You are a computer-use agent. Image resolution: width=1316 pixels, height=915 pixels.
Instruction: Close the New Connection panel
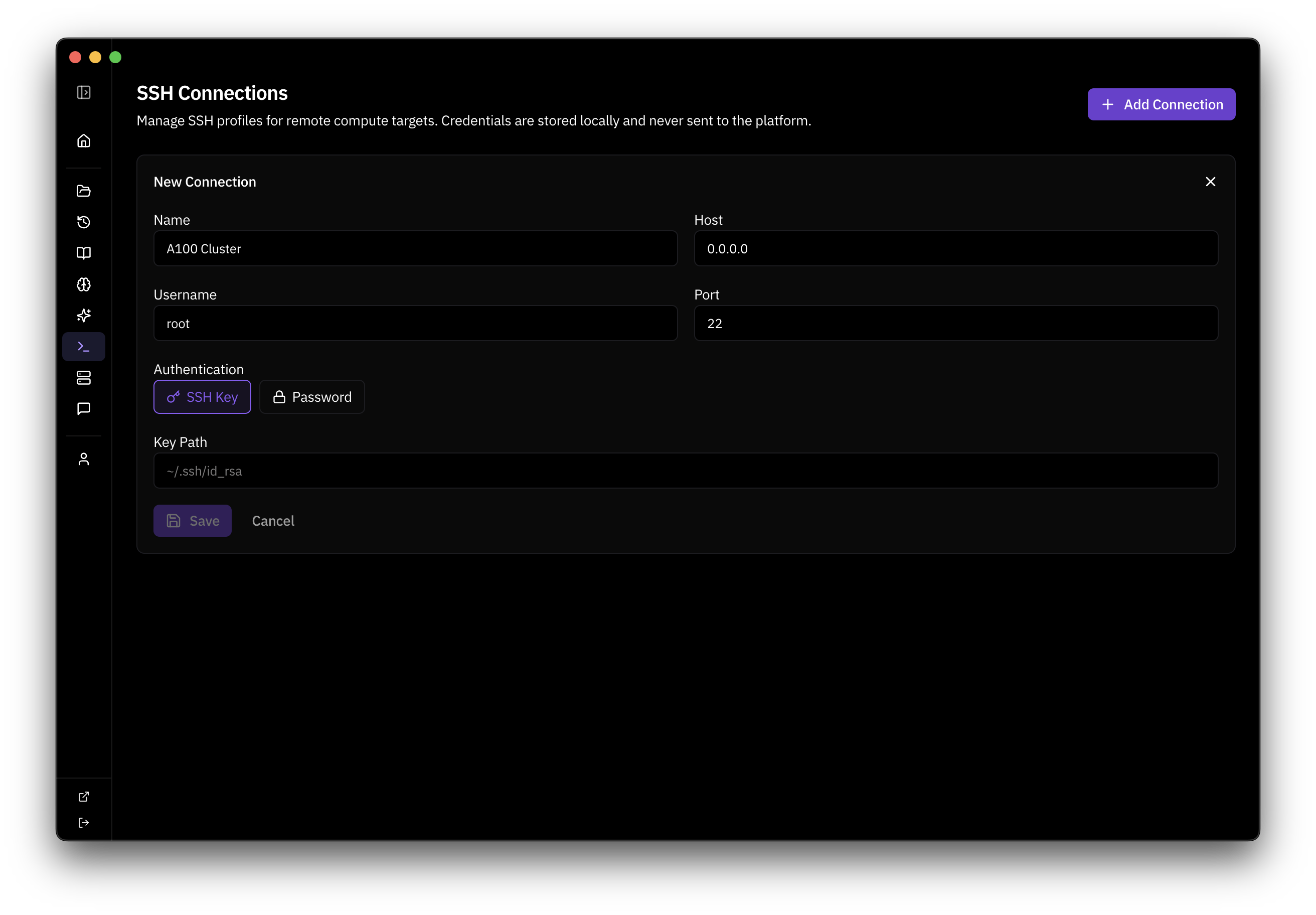(x=1210, y=182)
